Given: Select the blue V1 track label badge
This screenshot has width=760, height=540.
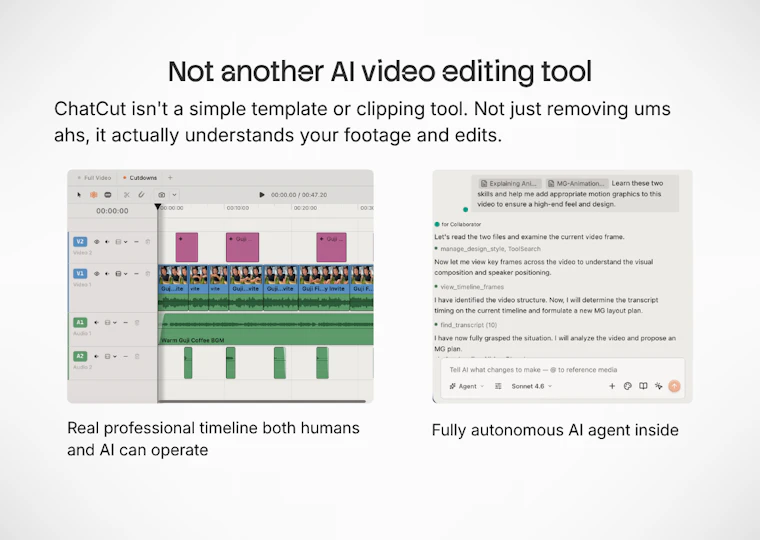Looking at the screenshot, I should (80, 273).
